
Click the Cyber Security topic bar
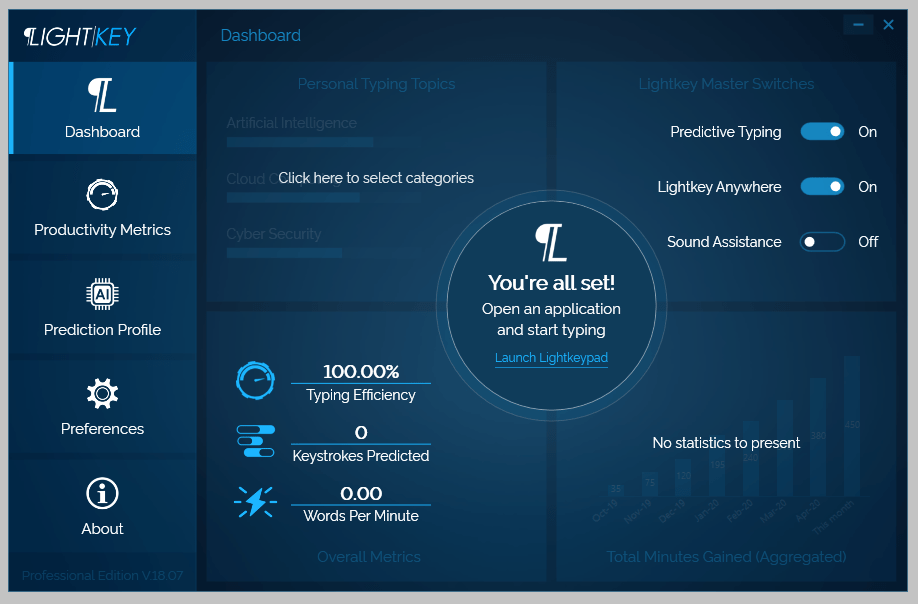click(x=284, y=253)
